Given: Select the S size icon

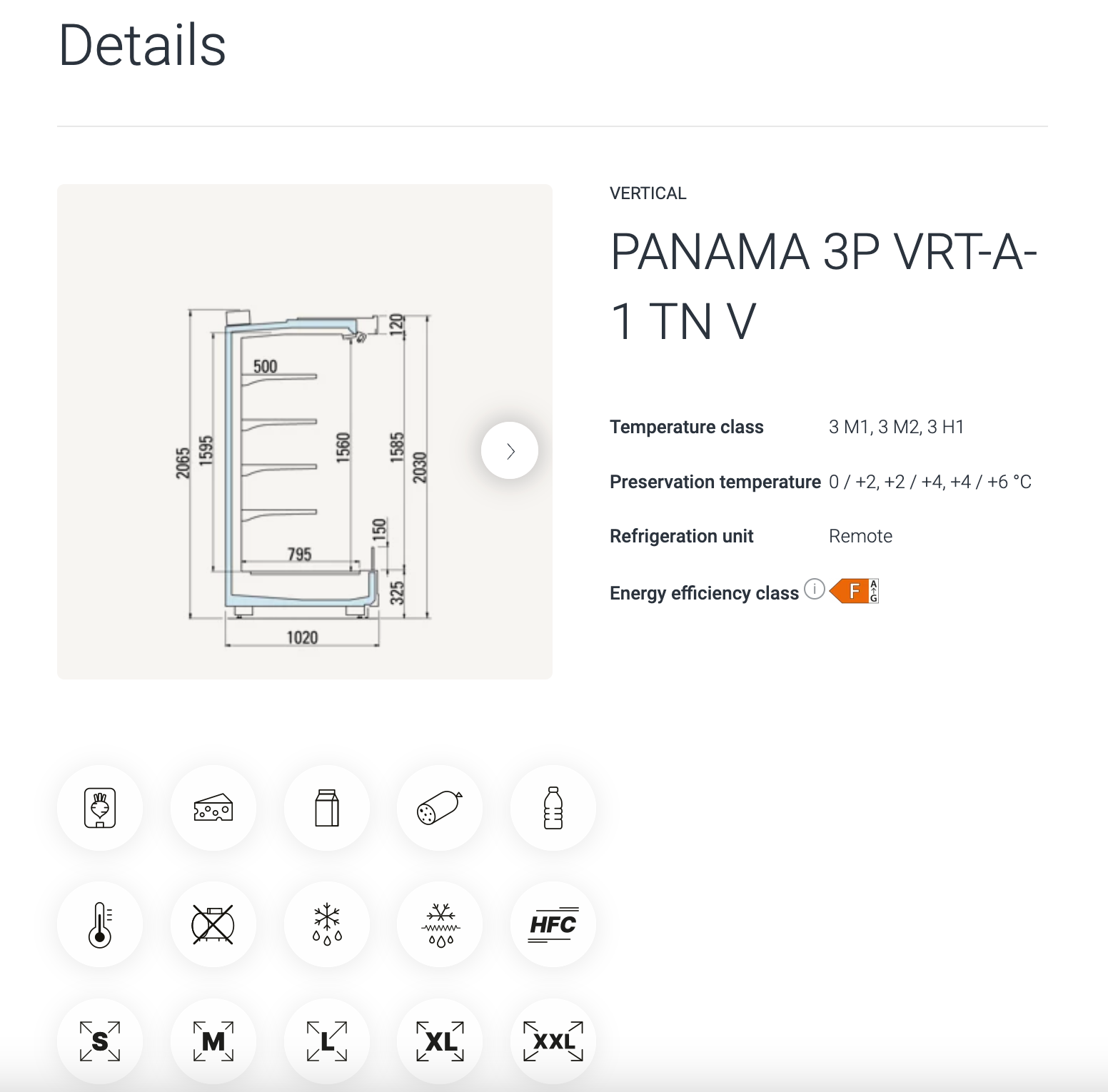Looking at the screenshot, I should [100, 1041].
